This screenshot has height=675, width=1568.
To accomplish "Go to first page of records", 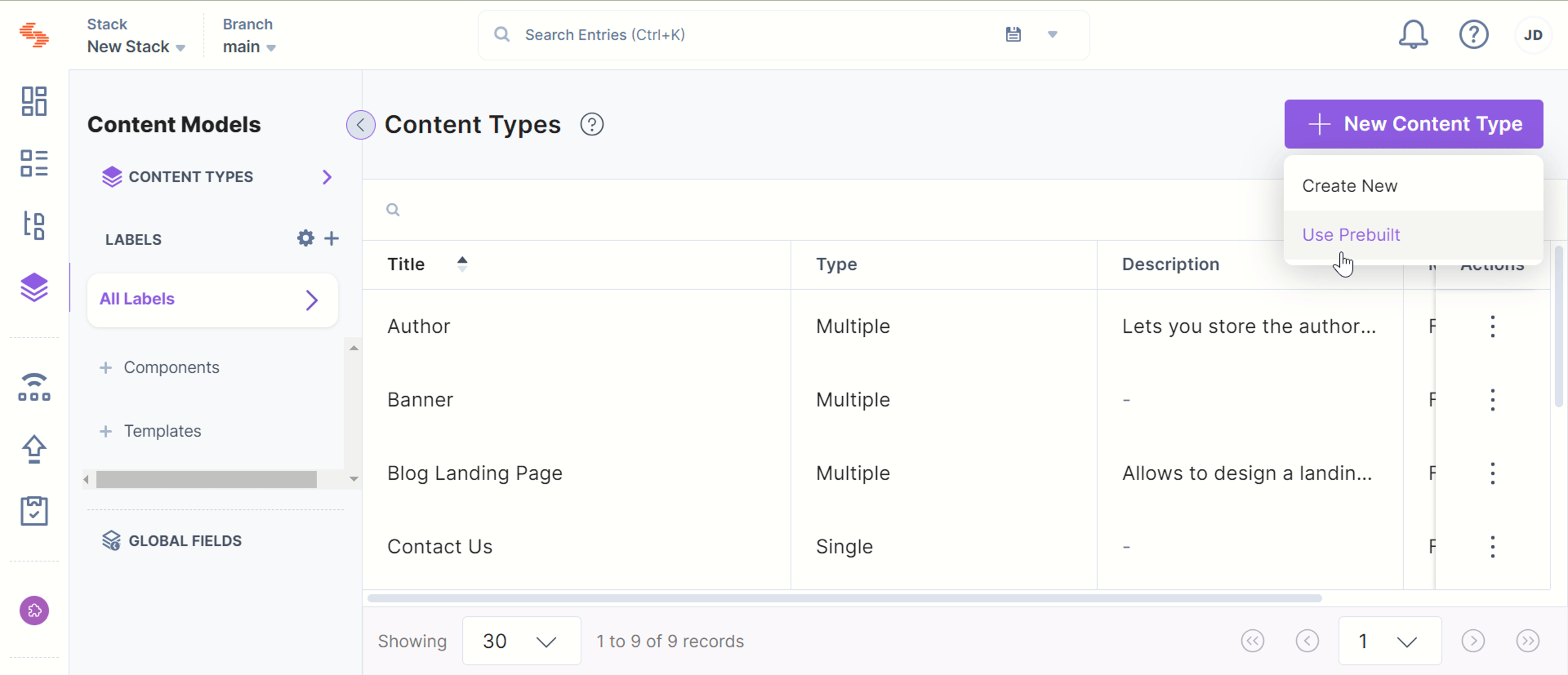I will point(1252,640).
